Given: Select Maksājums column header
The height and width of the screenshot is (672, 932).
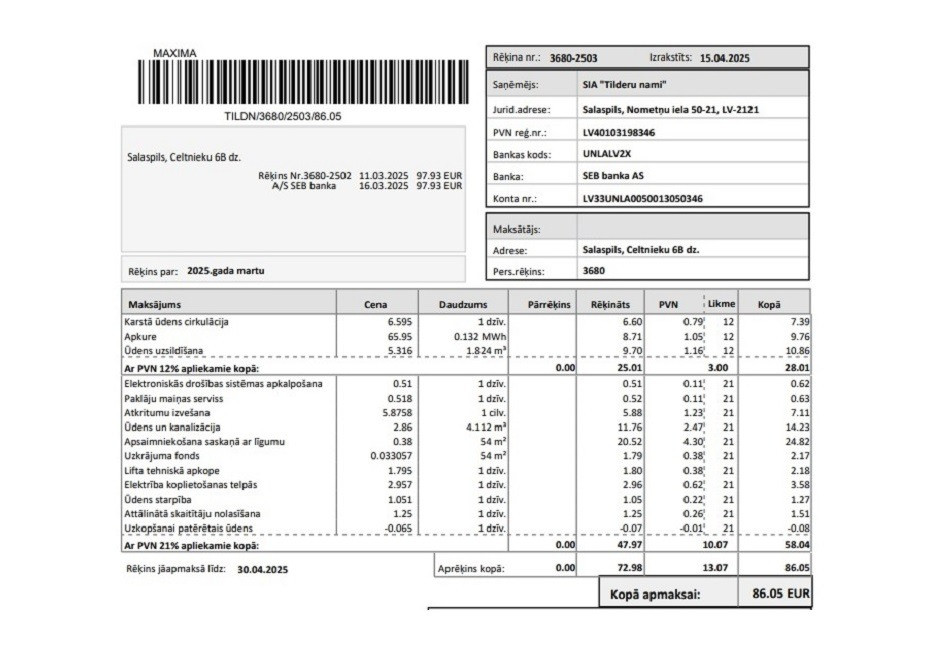Looking at the screenshot, I should point(229,304).
